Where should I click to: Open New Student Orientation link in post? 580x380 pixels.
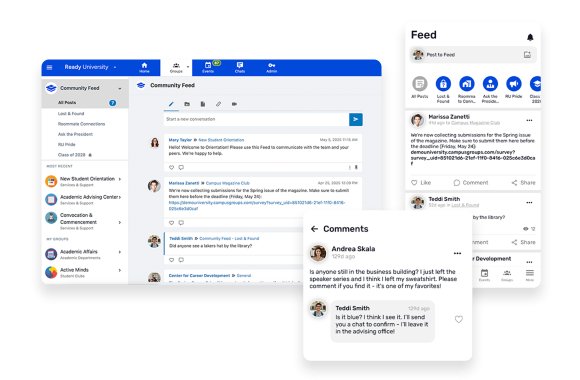221,140
